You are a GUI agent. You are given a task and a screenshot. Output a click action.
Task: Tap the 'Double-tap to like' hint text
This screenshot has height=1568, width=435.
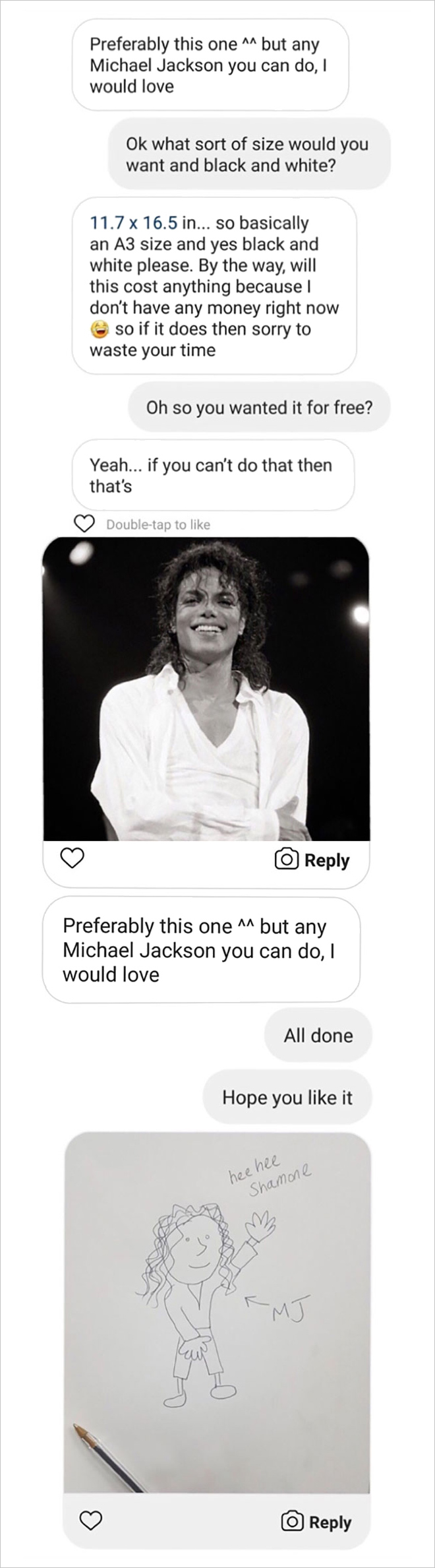pos(158,524)
